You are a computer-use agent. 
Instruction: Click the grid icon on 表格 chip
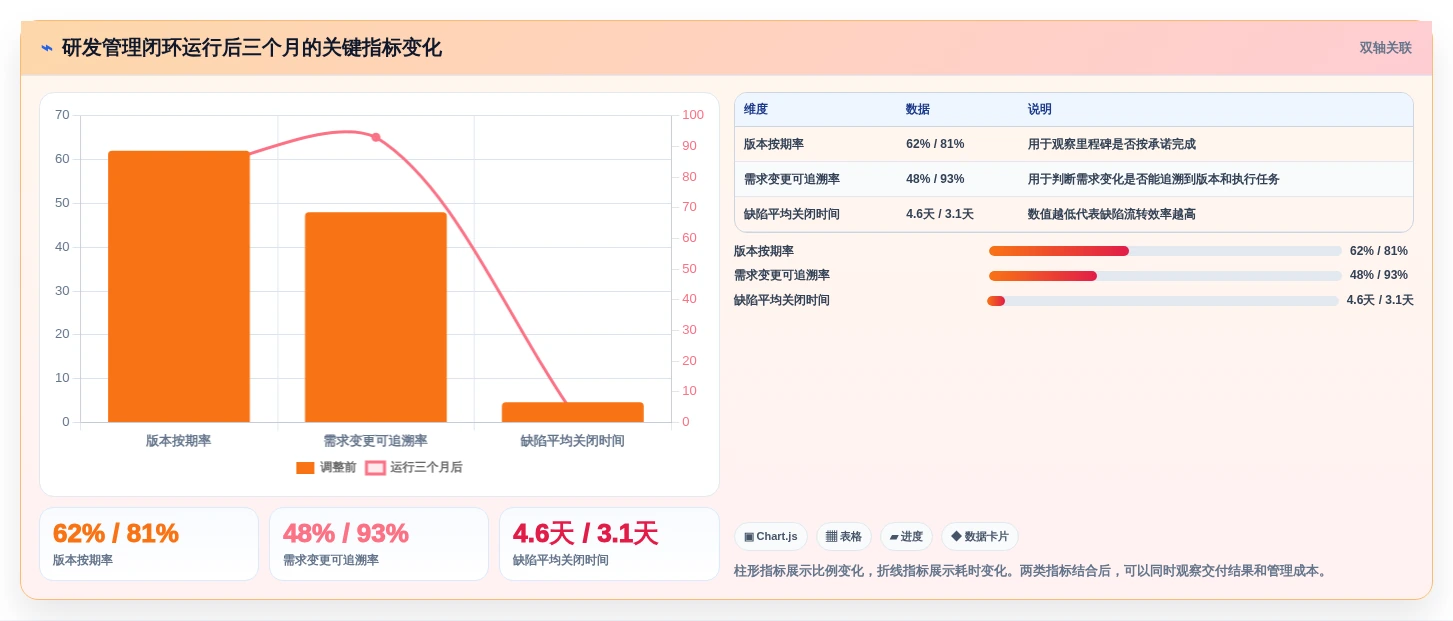click(831, 537)
